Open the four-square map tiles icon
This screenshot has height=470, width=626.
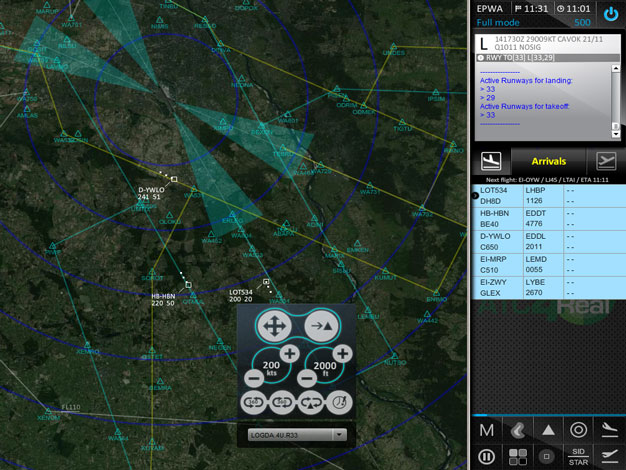518,456
